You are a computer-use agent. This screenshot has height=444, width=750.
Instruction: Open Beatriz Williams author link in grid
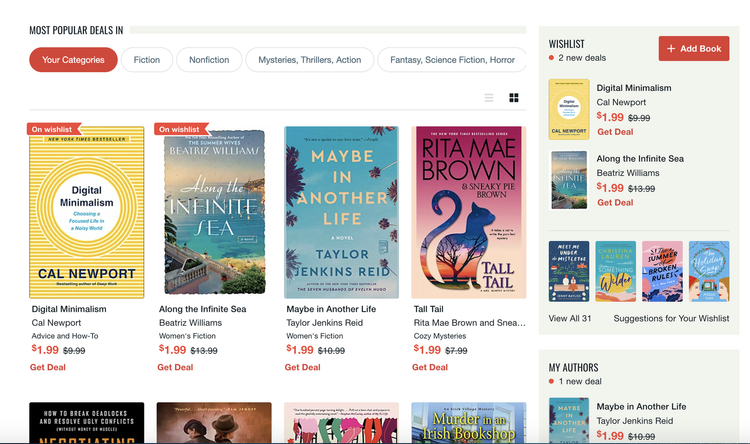[190, 323]
